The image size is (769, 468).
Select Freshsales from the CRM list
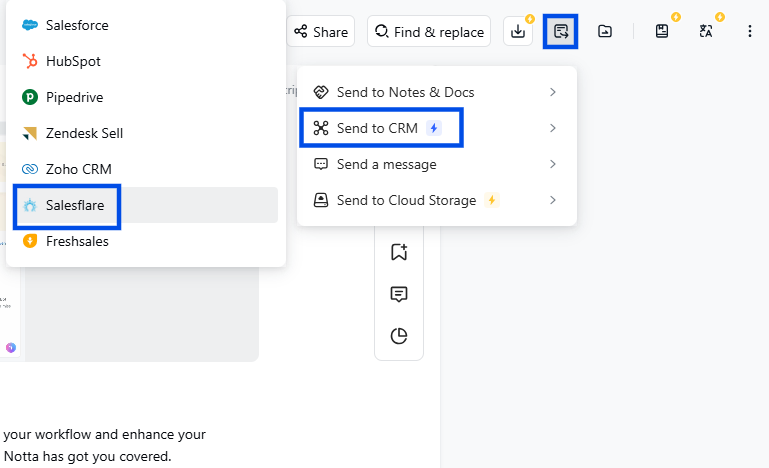coord(146,241)
